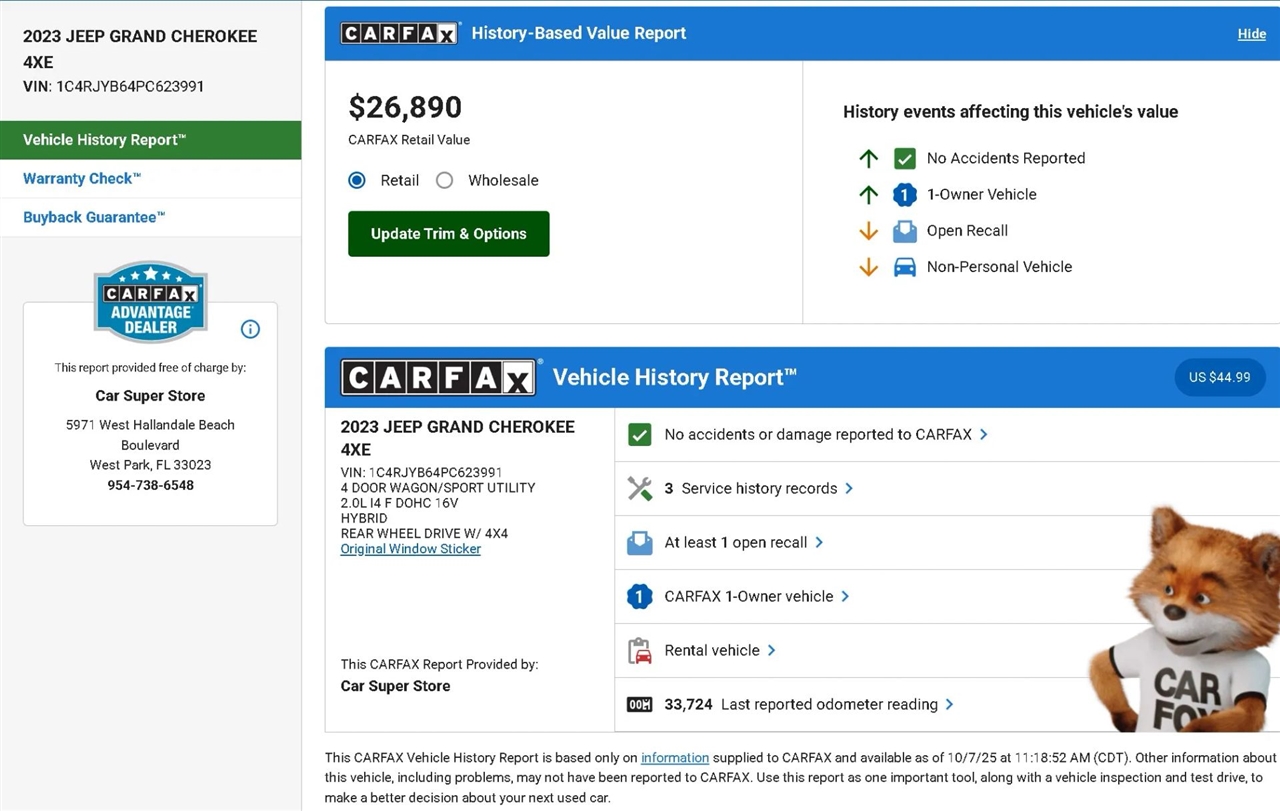1280x811 pixels.
Task: Click the blue 1-Owner badge icon in report
Action: (639, 596)
